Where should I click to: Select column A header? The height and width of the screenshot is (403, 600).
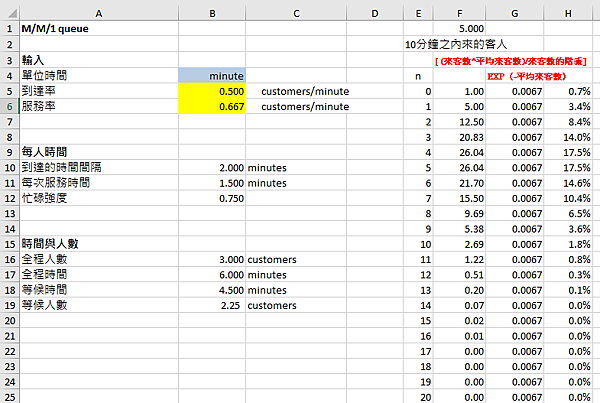point(99,13)
